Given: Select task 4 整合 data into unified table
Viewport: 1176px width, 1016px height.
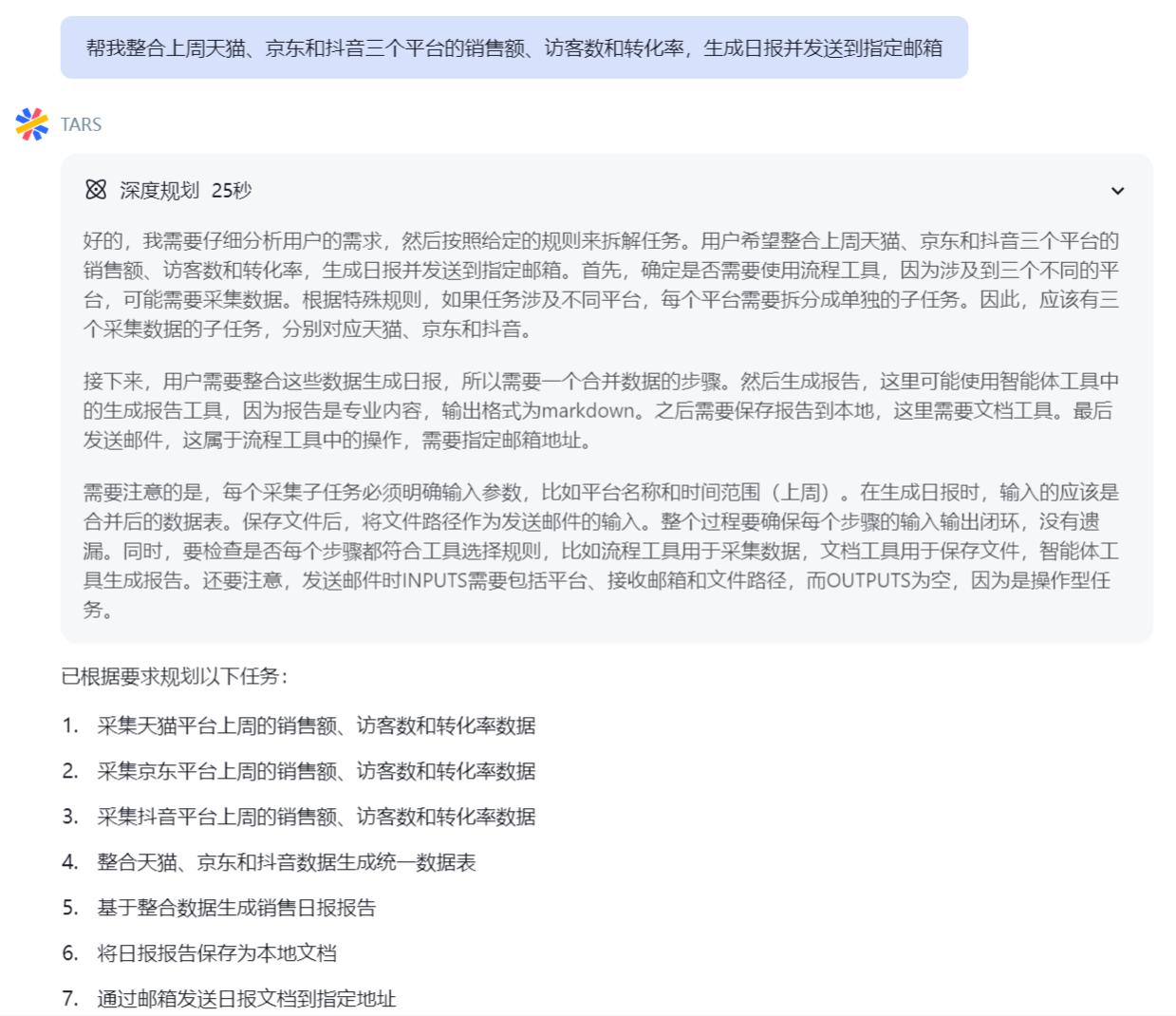Looking at the screenshot, I should coord(286,862).
